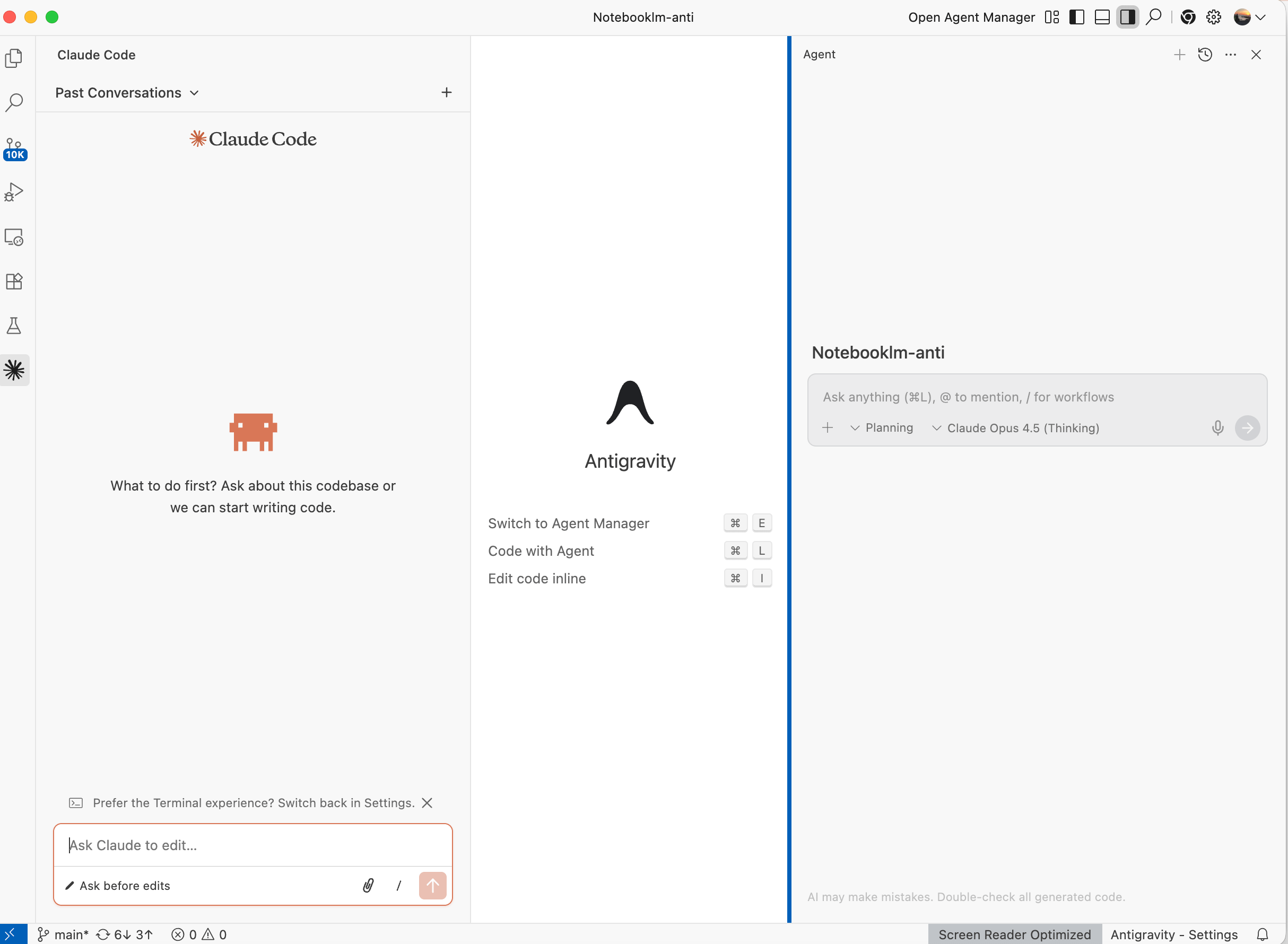Synchronize changes 6 down 3 up
The width and height of the screenshot is (1288, 944).
(125, 934)
